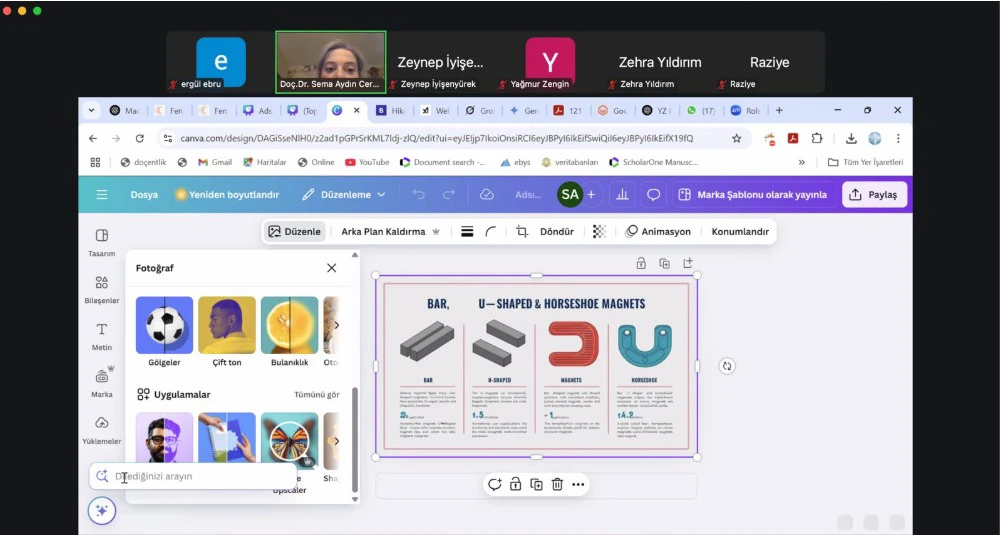1000x535 pixels.
Task: Open the Bileşenler elements panel
Action: point(102,289)
